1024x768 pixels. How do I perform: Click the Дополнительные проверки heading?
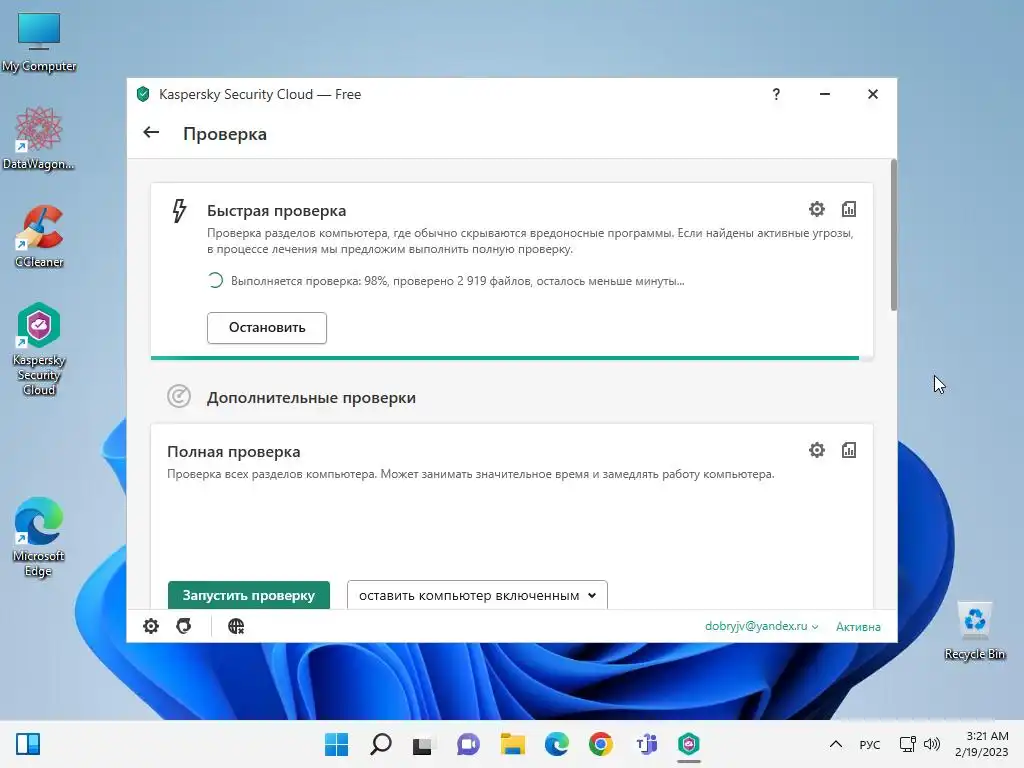(311, 398)
